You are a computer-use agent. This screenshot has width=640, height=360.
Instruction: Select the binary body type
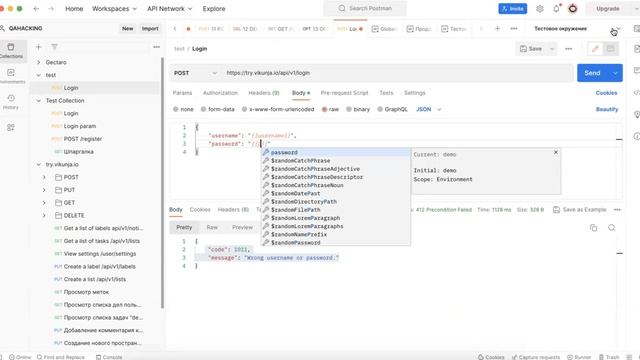(x=358, y=109)
